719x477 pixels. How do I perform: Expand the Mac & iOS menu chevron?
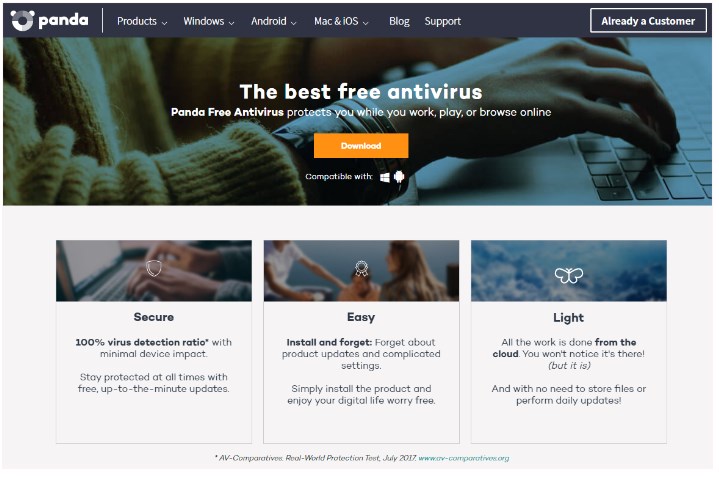point(365,22)
